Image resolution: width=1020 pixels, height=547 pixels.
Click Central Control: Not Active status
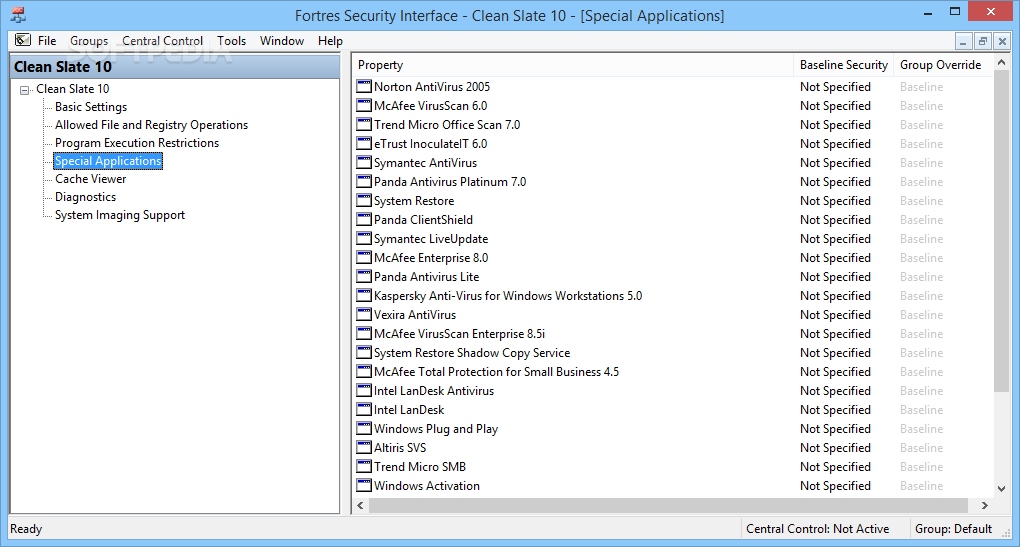tap(818, 529)
